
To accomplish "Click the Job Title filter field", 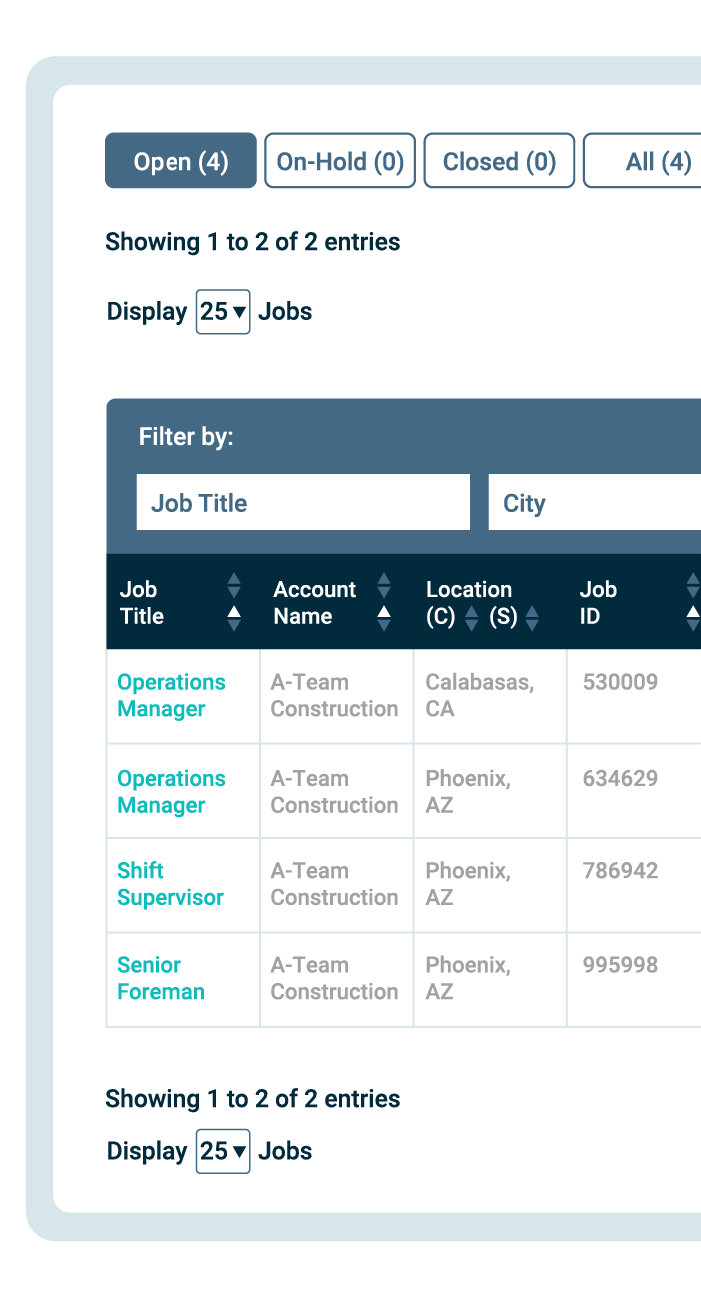I will [x=303, y=502].
